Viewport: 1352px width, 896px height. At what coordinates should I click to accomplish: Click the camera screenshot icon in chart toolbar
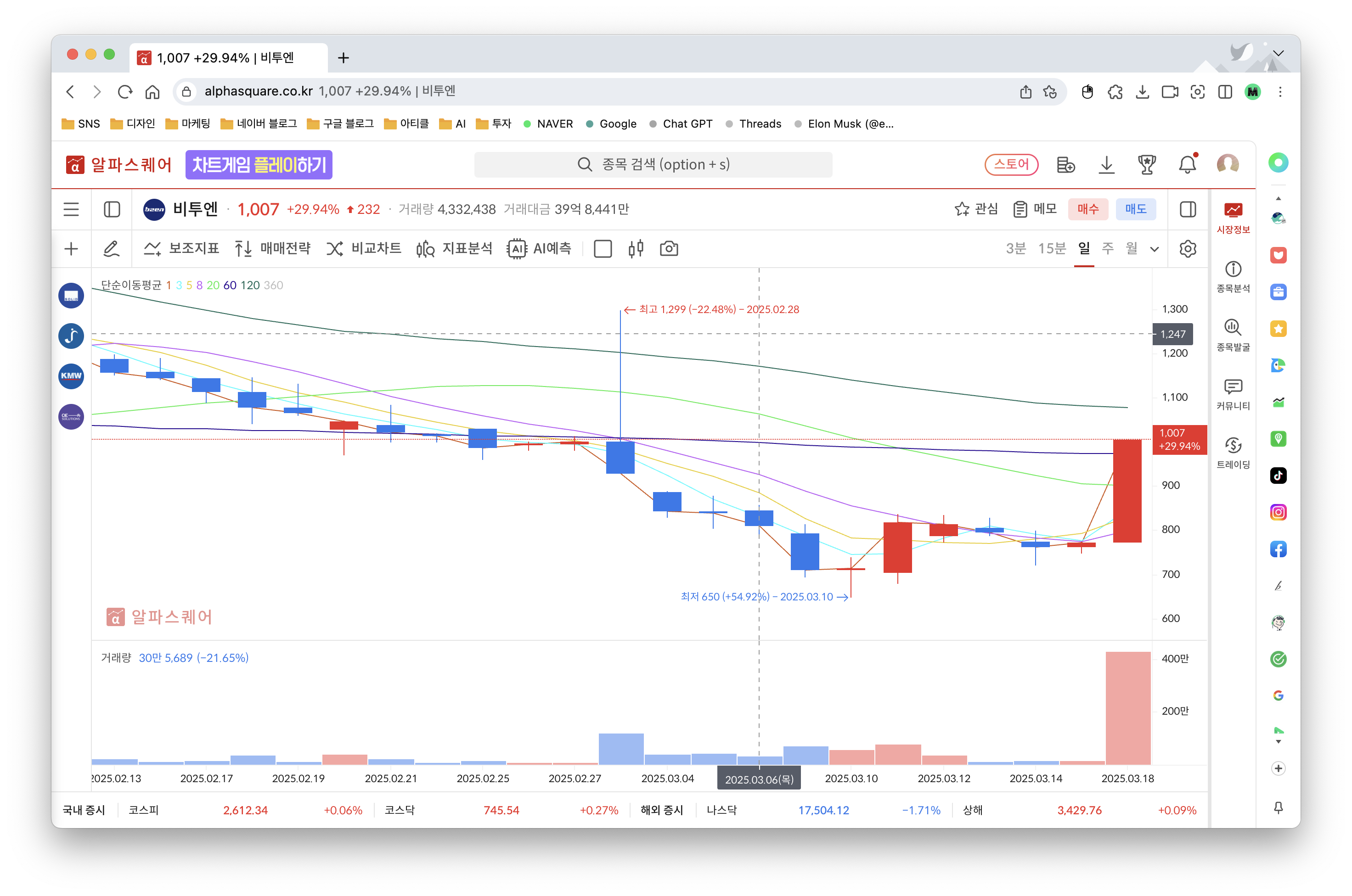(x=668, y=249)
